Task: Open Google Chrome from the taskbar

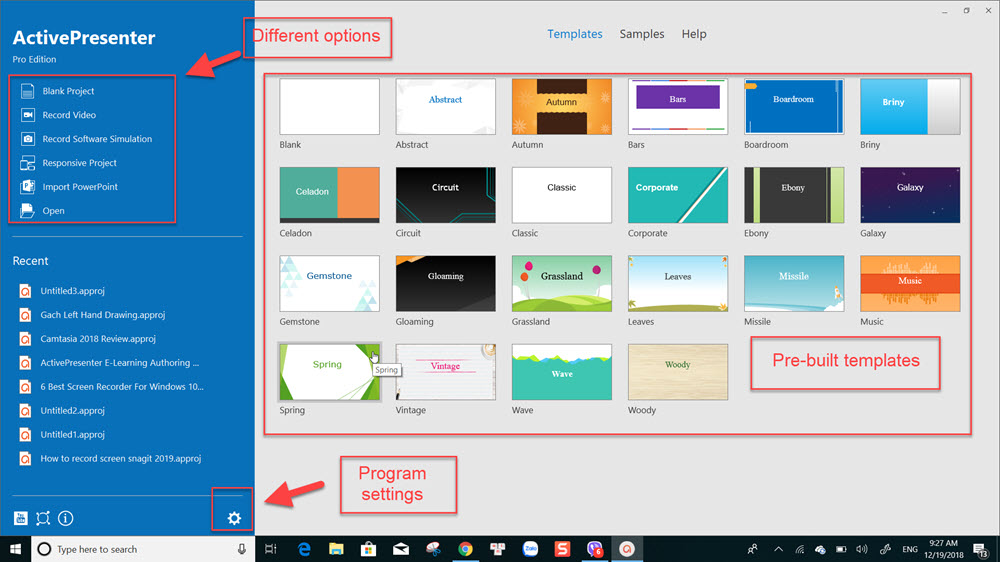Action: 465,549
